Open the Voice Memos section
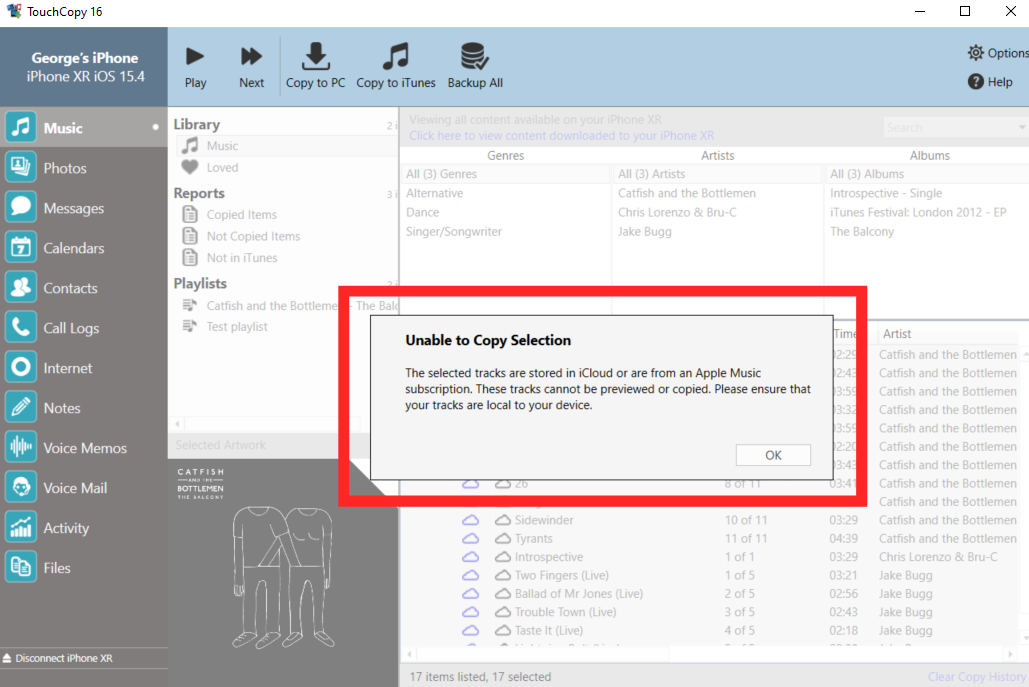 tap(83, 448)
